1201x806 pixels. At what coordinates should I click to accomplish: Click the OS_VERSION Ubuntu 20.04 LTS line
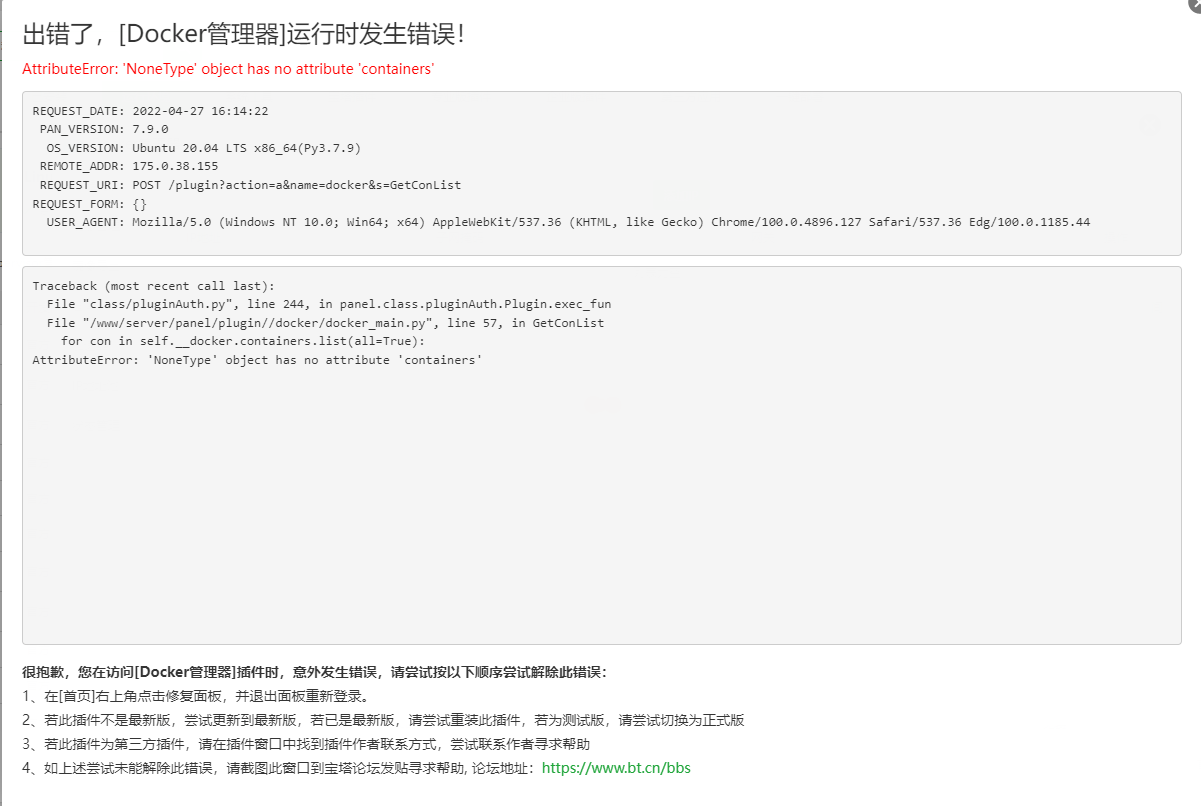click(x=203, y=148)
